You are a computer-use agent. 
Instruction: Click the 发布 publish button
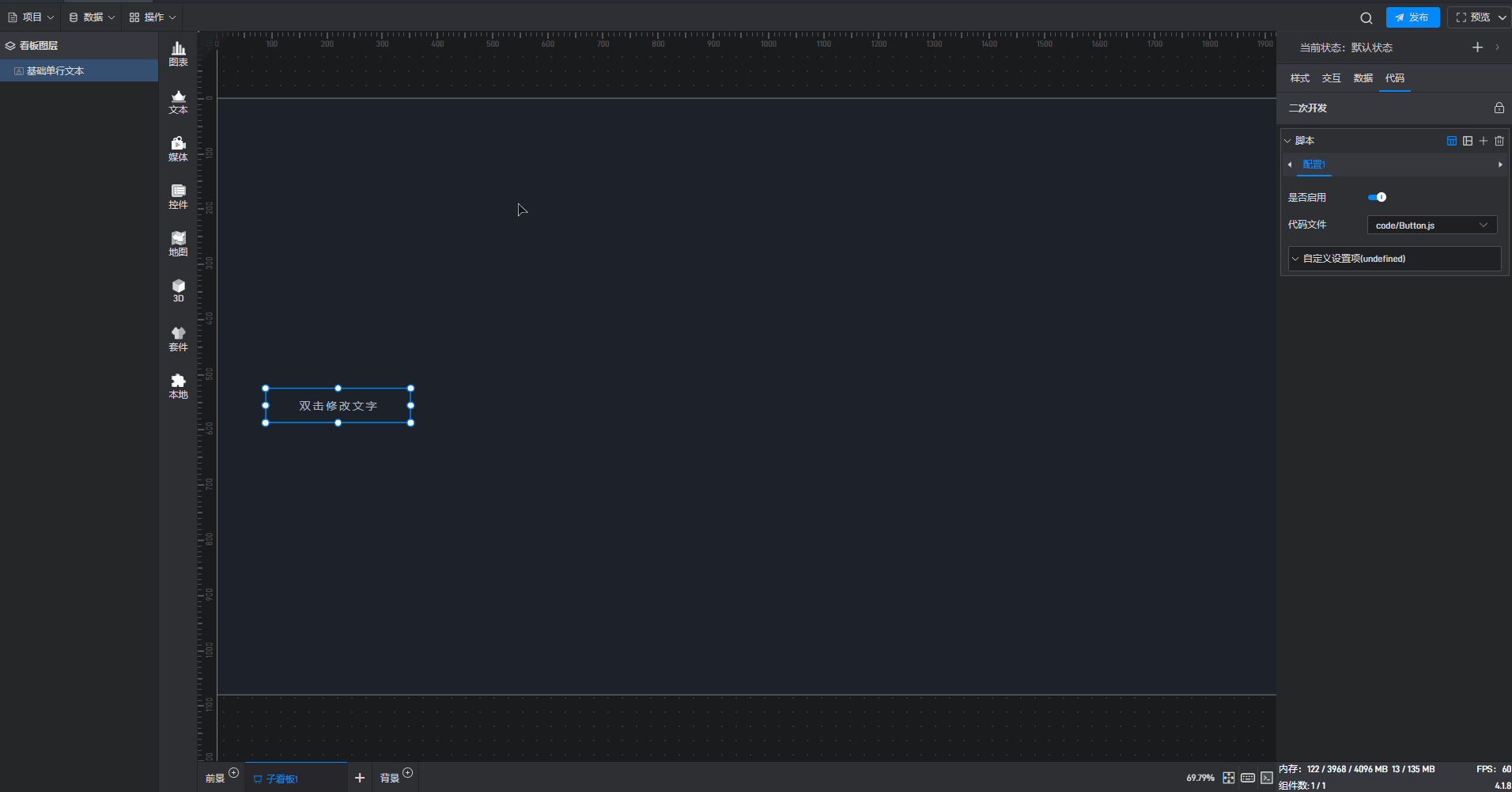click(x=1412, y=17)
